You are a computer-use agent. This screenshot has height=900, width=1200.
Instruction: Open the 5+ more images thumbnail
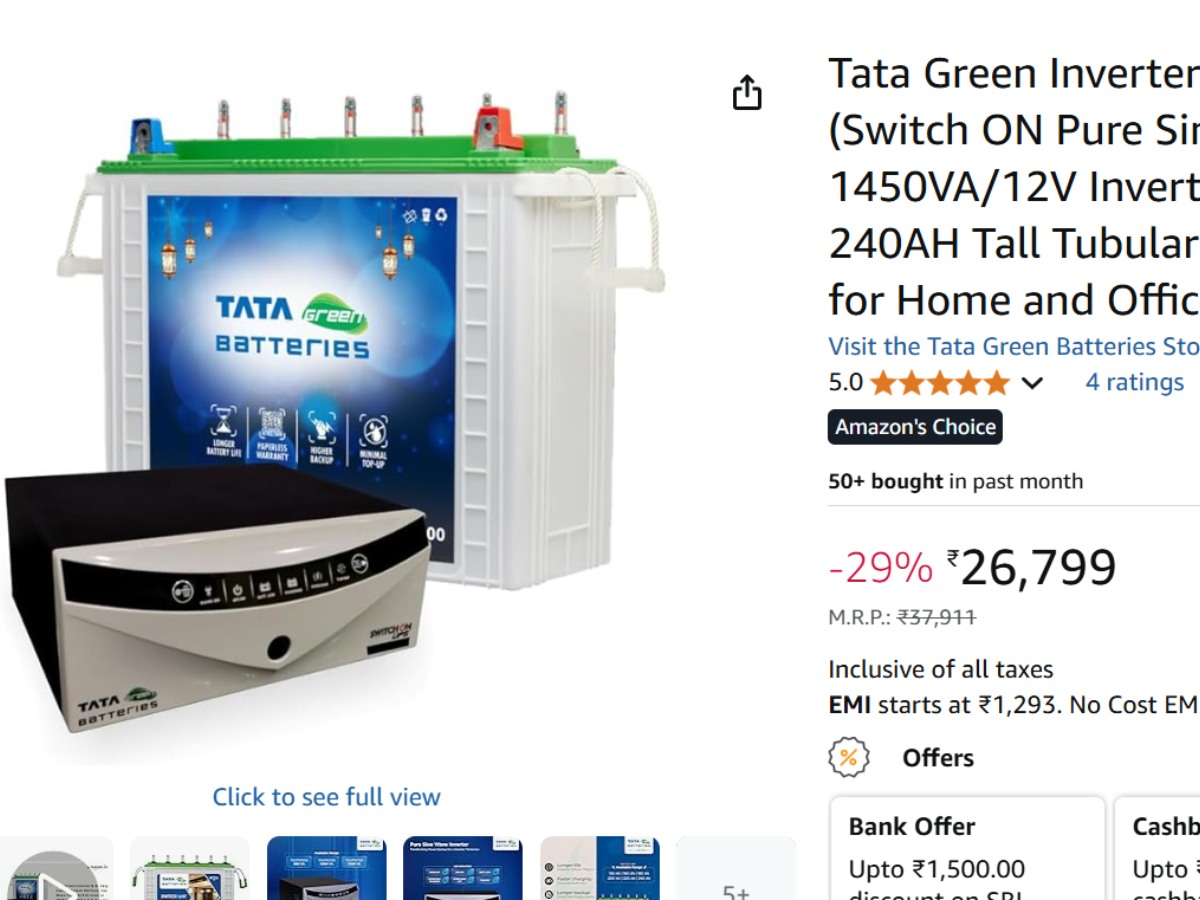(x=736, y=868)
